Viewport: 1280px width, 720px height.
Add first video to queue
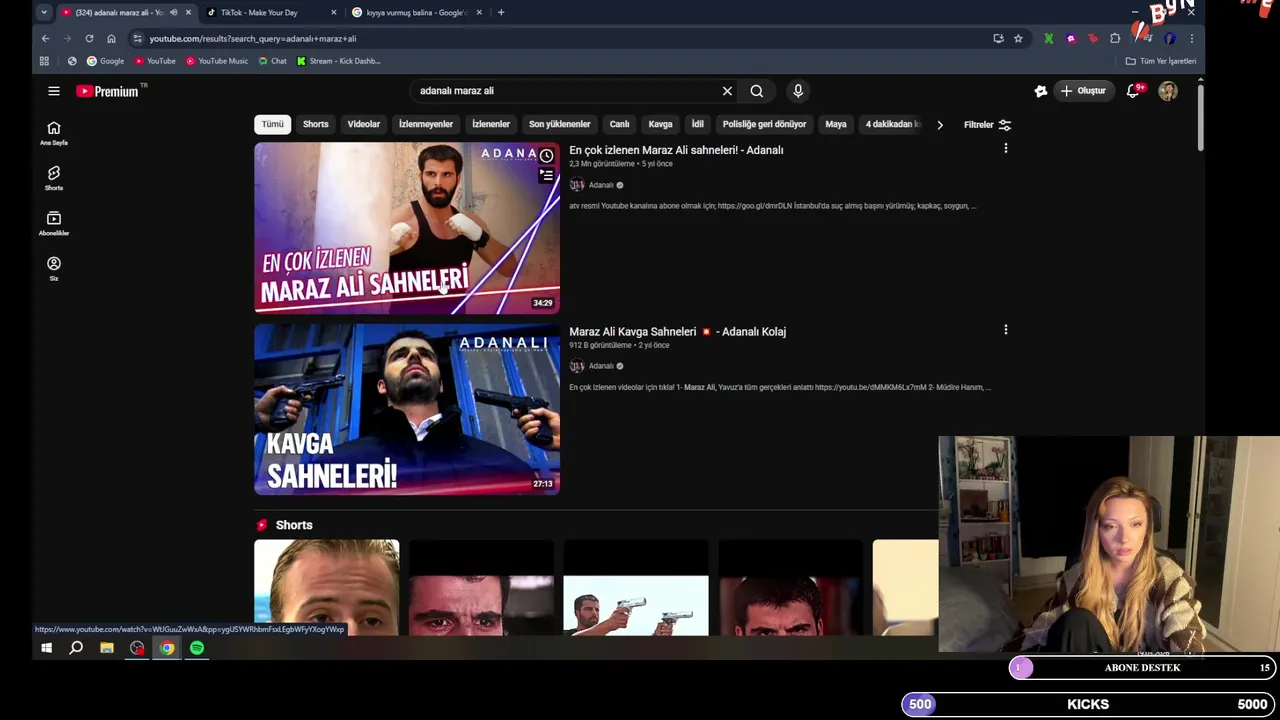click(x=547, y=176)
